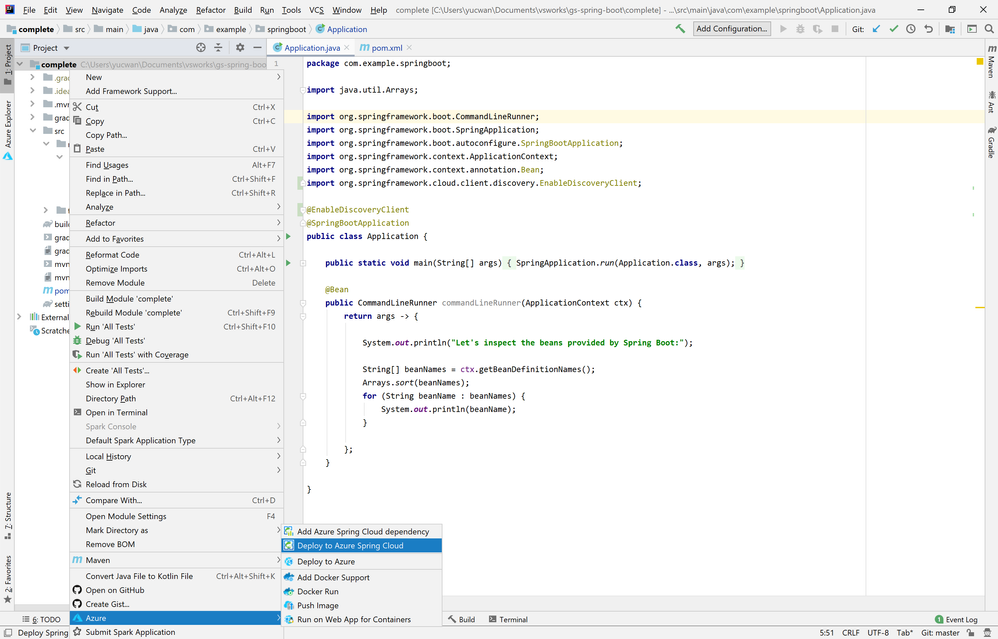Expand the Local History submenu
The image size is (998, 639).
pyautogui.click(x=176, y=456)
